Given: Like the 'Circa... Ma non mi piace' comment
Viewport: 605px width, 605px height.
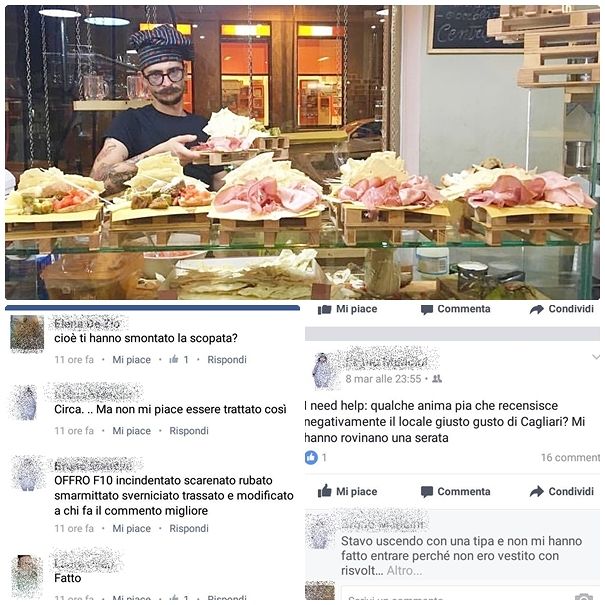Looking at the screenshot, I should [x=131, y=431].
